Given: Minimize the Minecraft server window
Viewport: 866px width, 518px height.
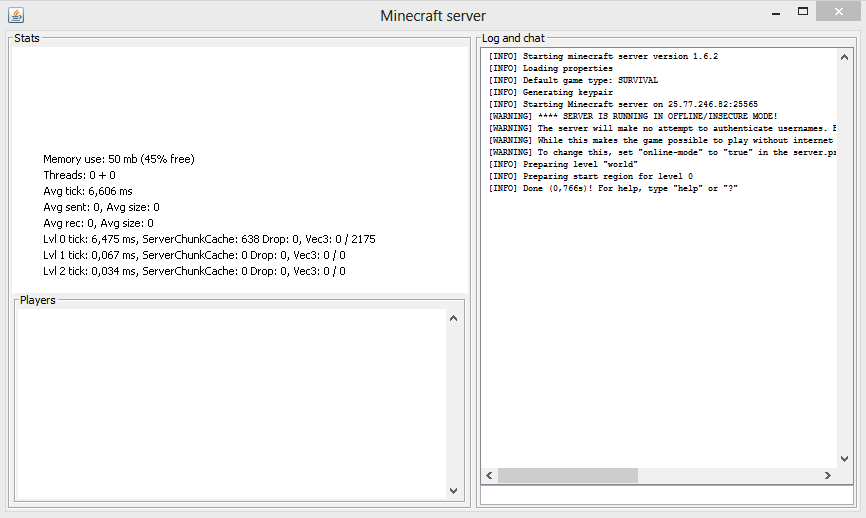Looking at the screenshot, I should pos(776,13).
